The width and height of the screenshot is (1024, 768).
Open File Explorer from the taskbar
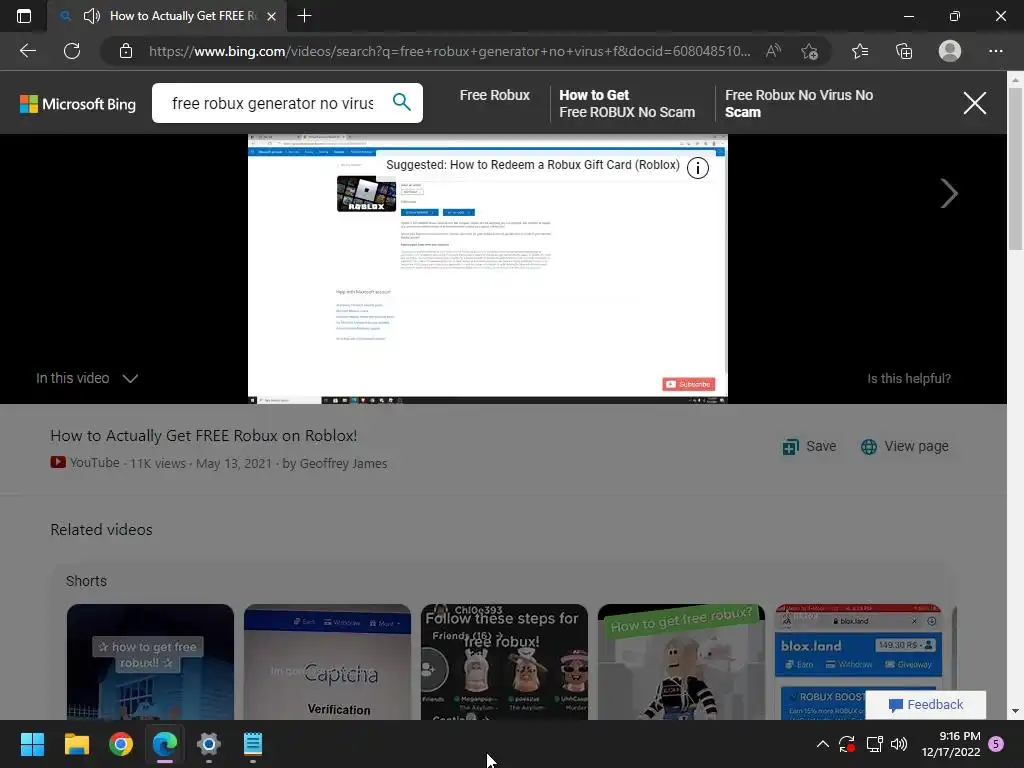point(76,744)
